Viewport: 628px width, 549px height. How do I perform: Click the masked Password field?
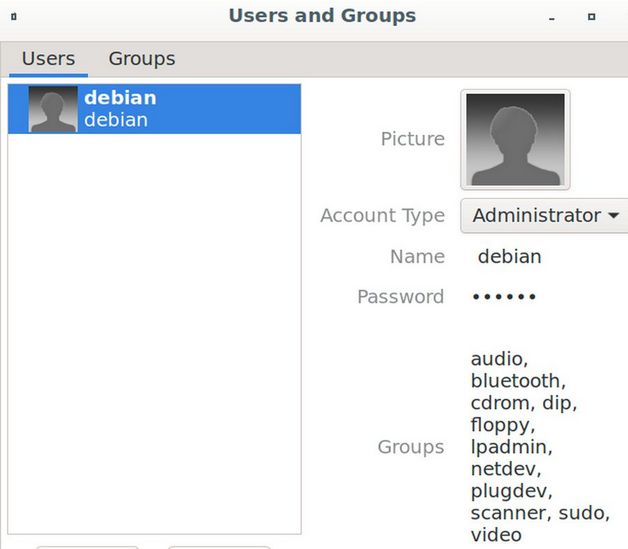(x=504, y=297)
